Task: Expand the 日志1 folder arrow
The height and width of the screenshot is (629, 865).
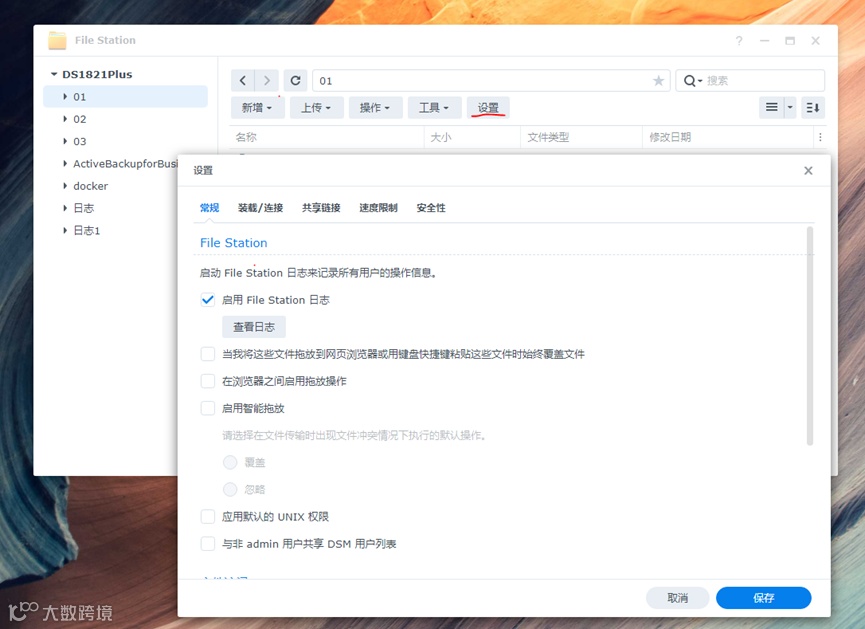Action: pos(65,230)
